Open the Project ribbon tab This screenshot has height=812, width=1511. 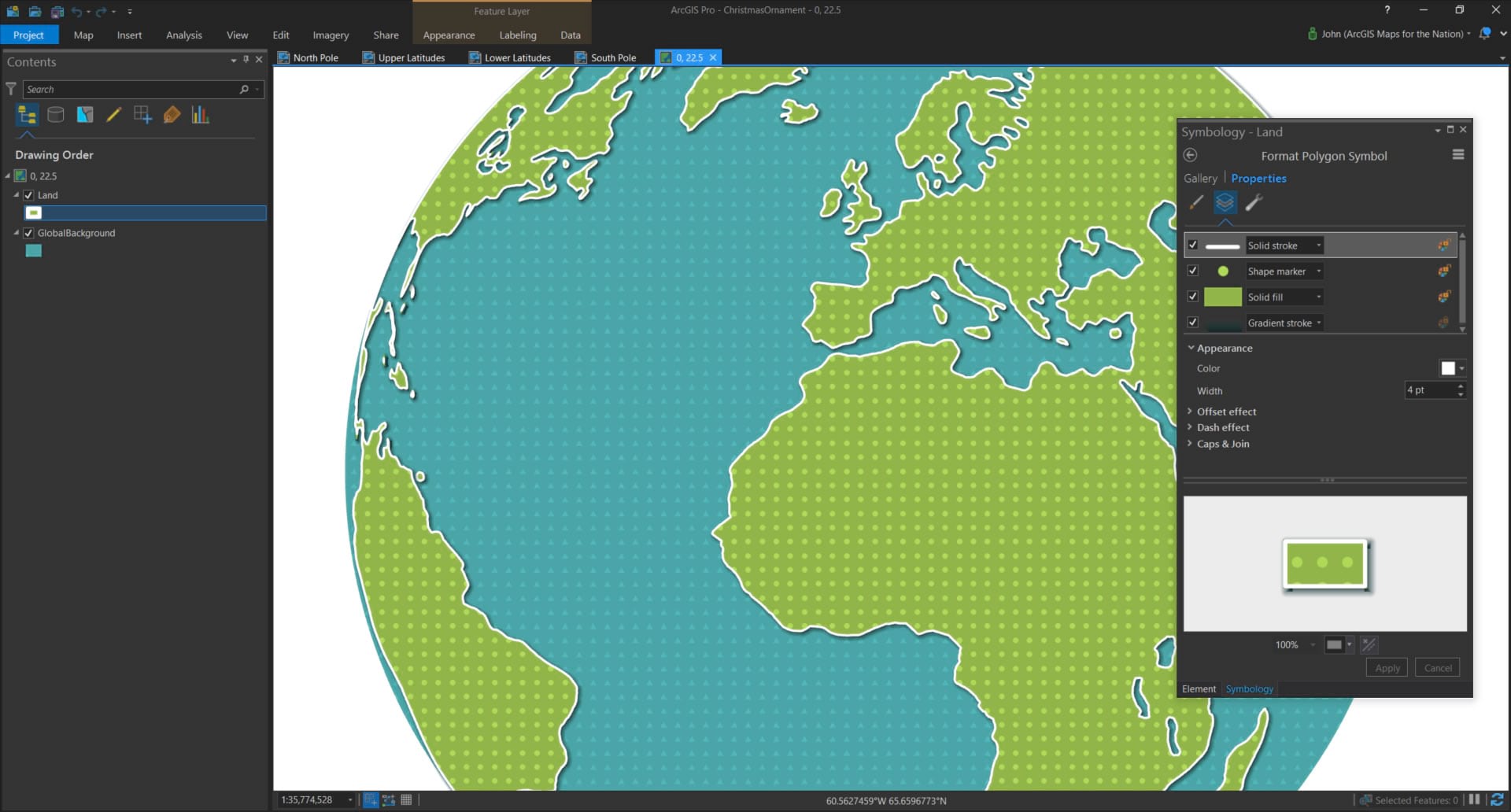point(29,35)
